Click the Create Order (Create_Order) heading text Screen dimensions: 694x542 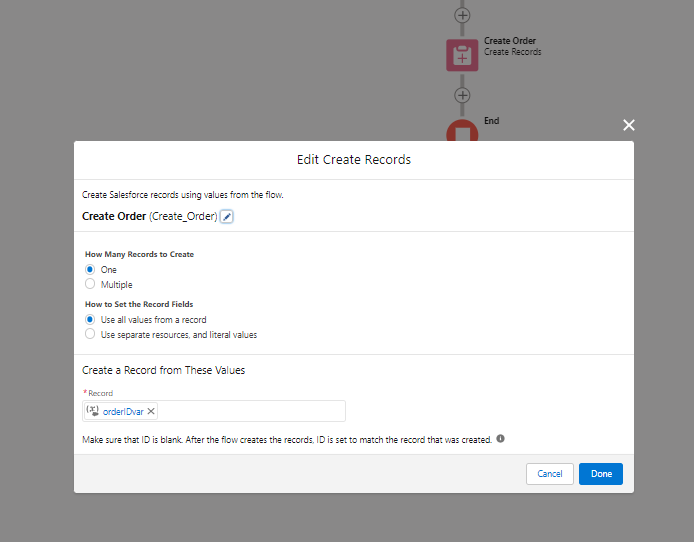pos(149,216)
